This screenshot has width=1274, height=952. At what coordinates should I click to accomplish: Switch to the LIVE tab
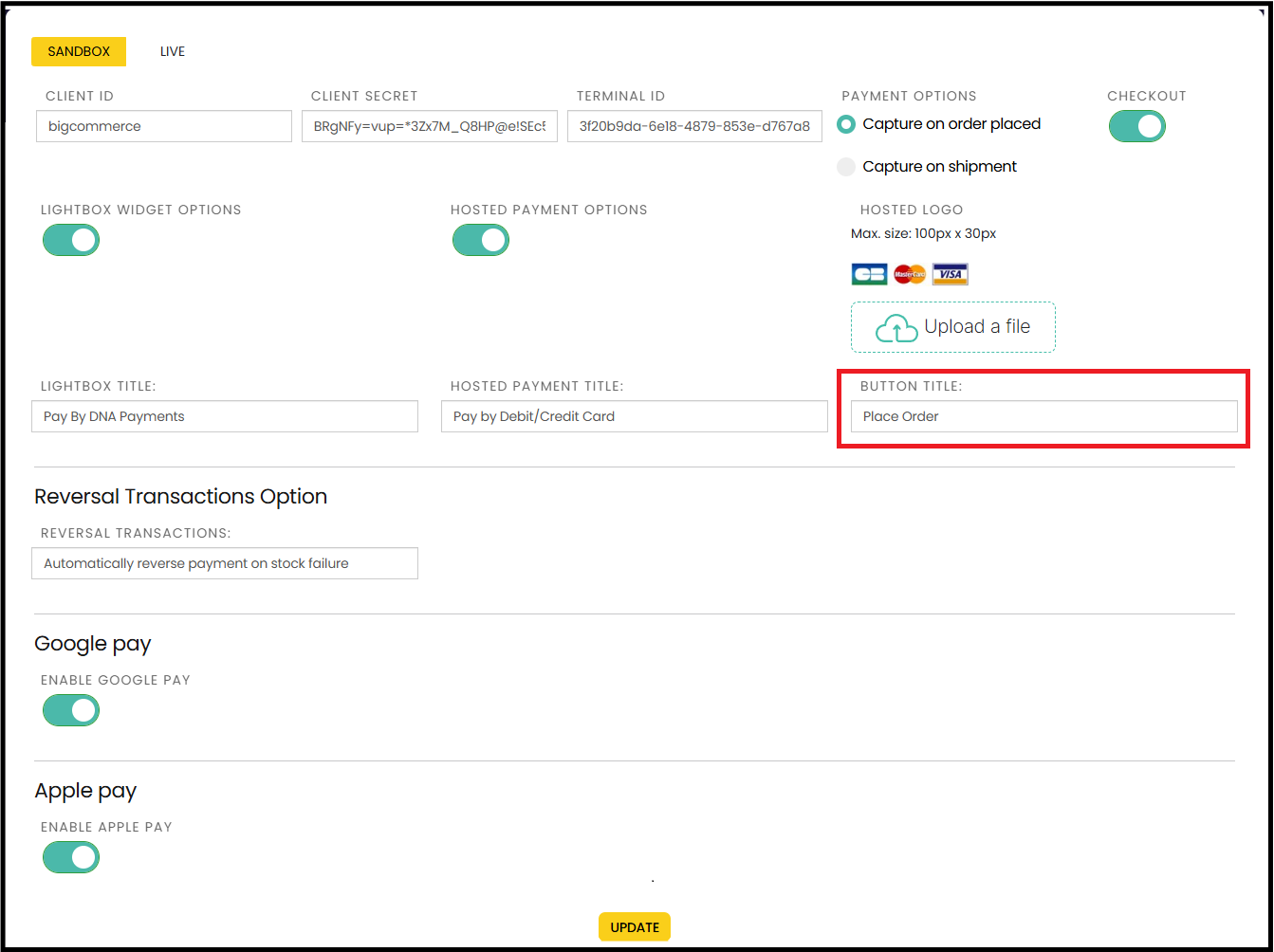[x=172, y=51]
